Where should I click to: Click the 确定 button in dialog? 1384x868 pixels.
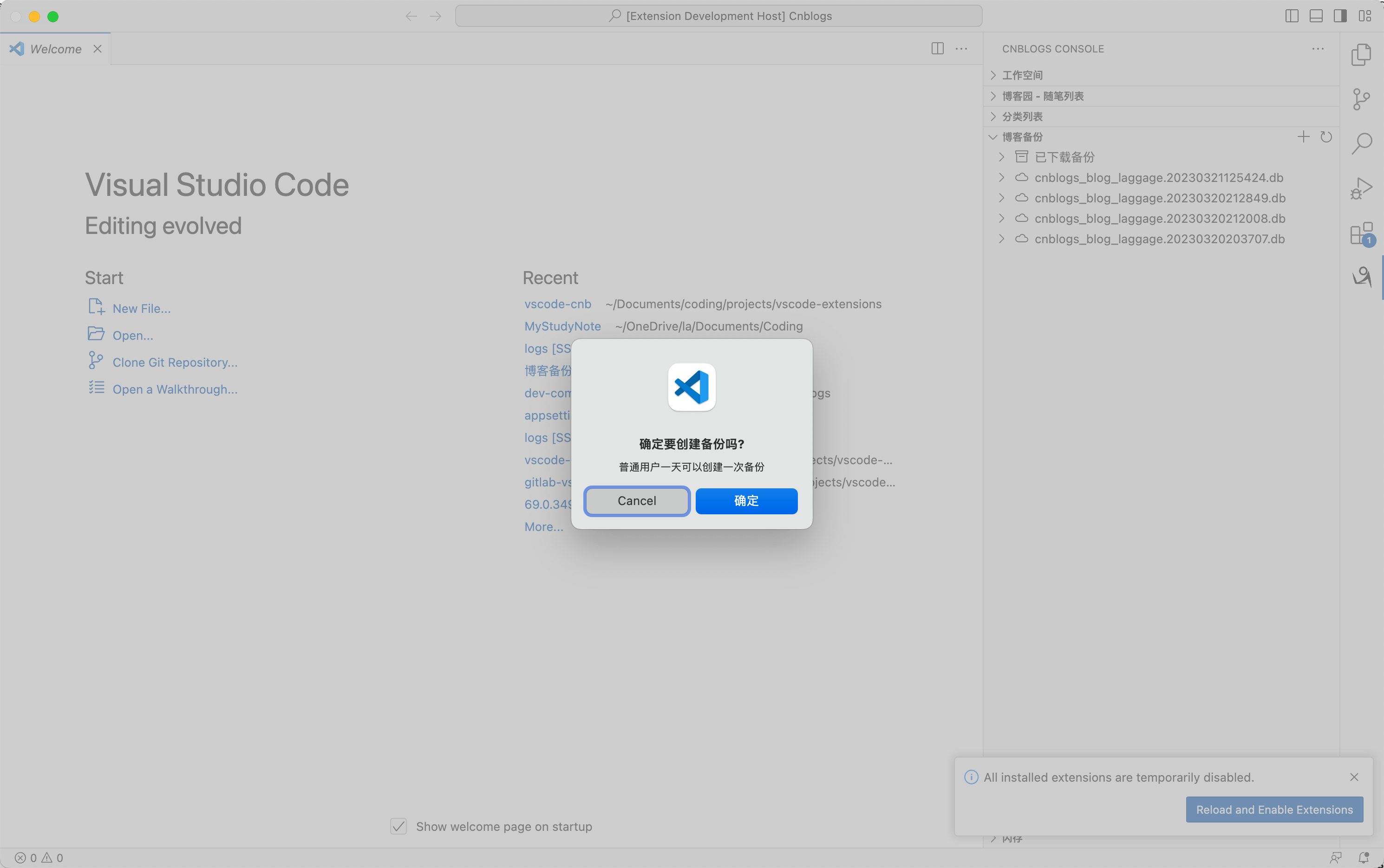[746, 500]
